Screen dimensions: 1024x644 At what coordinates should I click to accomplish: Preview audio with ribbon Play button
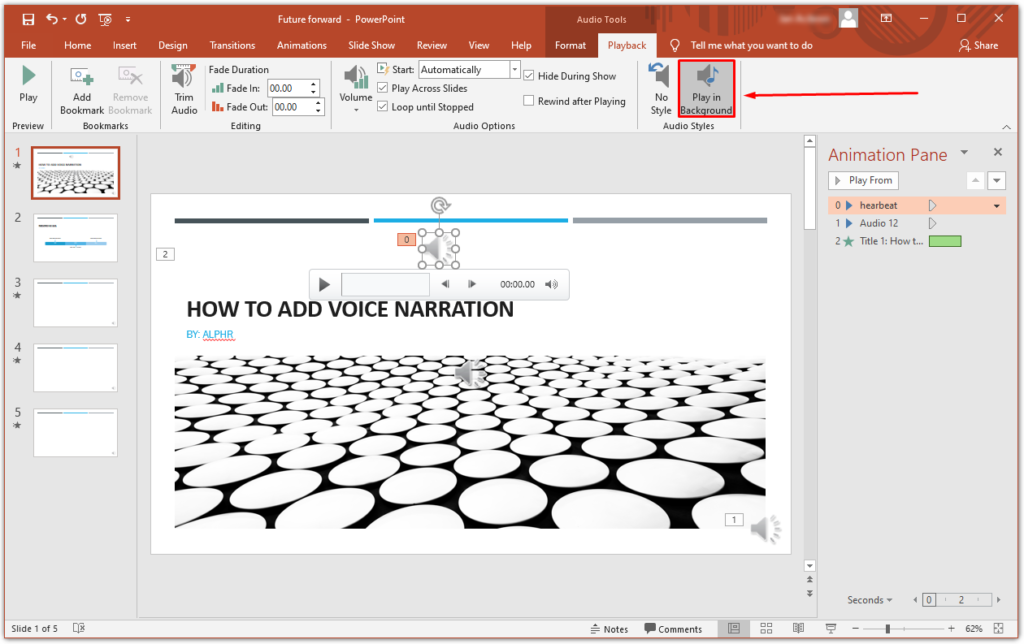(x=28, y=85)
